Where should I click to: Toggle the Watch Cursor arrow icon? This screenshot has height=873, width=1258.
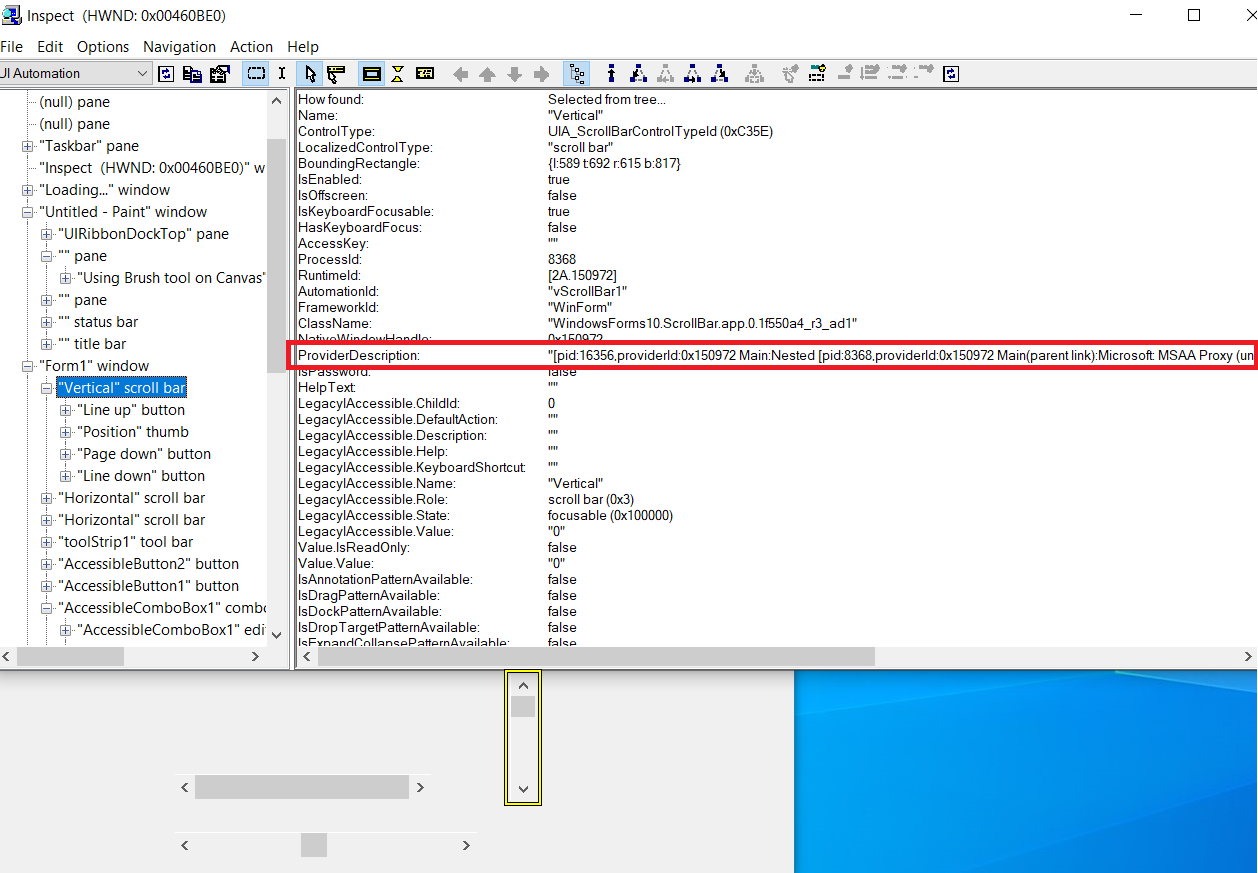[x=310, y=74]
